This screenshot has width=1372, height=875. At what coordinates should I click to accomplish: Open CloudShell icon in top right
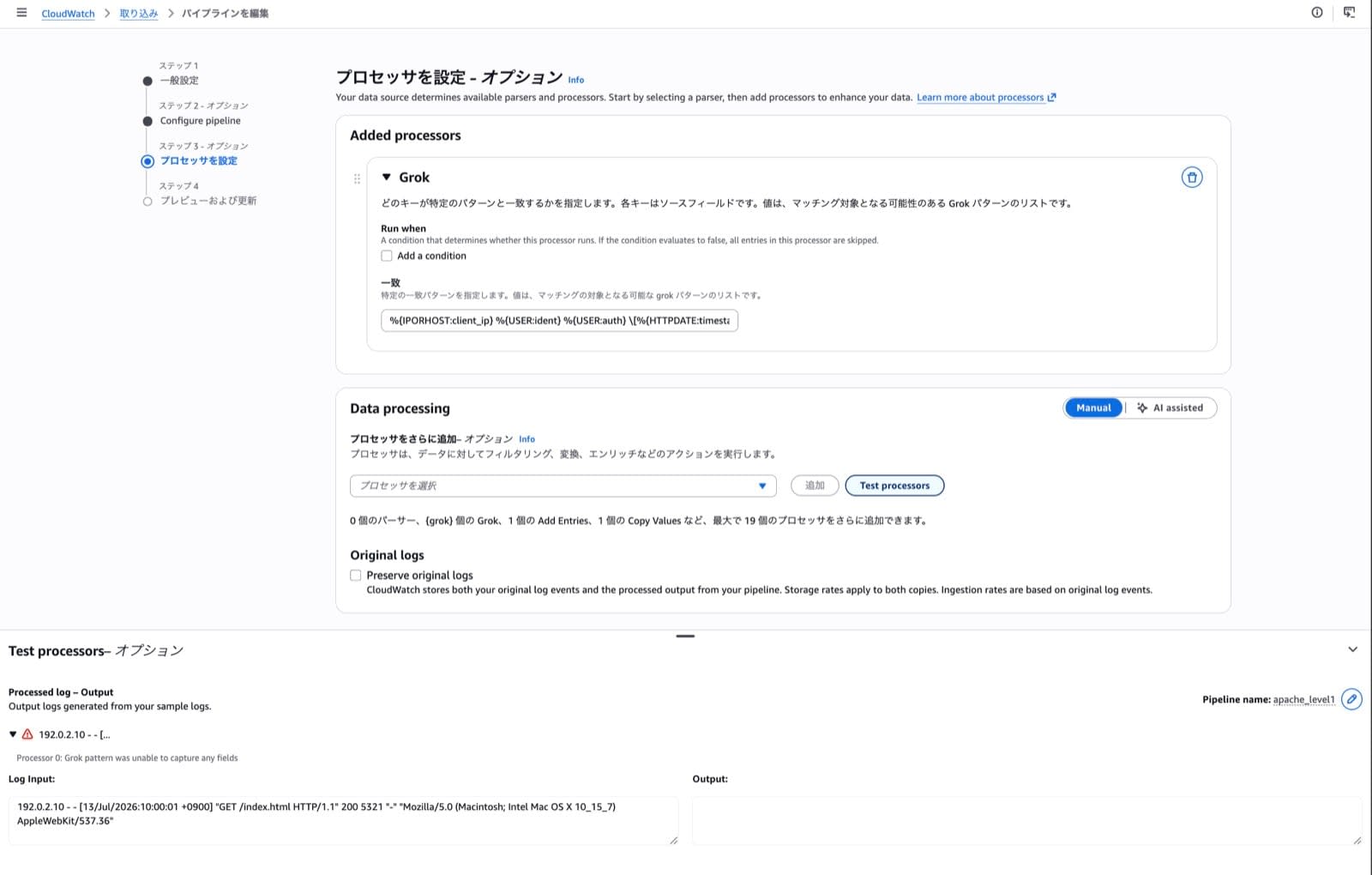(x=1349, y=13)
